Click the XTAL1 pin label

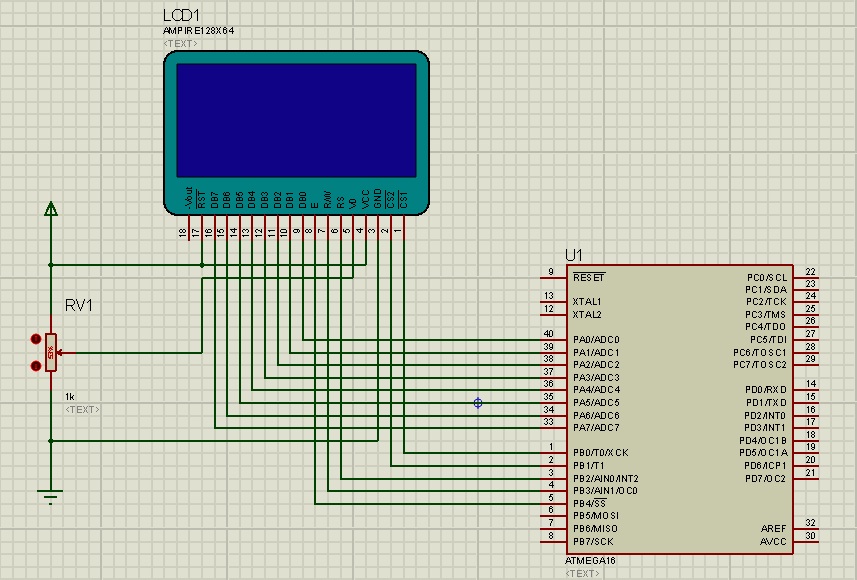click(587, 302)
